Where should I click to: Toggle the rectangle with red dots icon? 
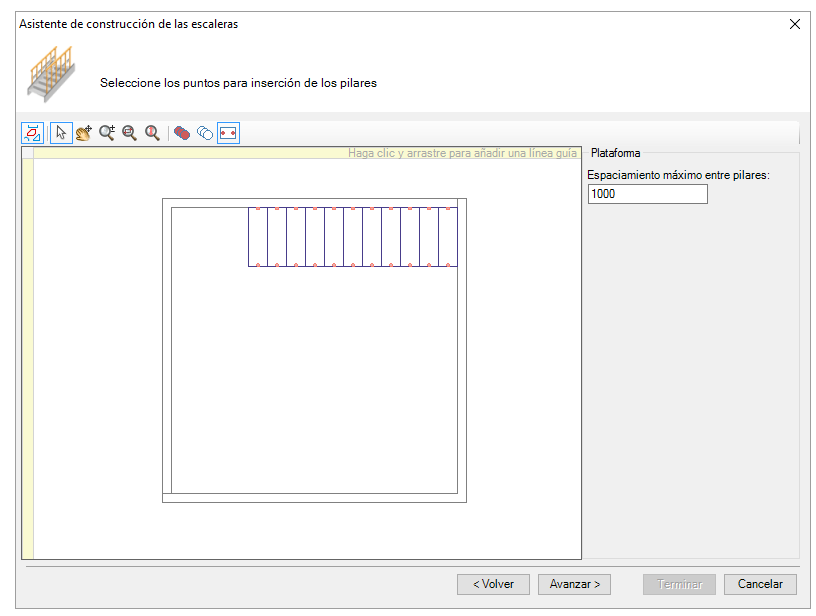tap(228, 133)
